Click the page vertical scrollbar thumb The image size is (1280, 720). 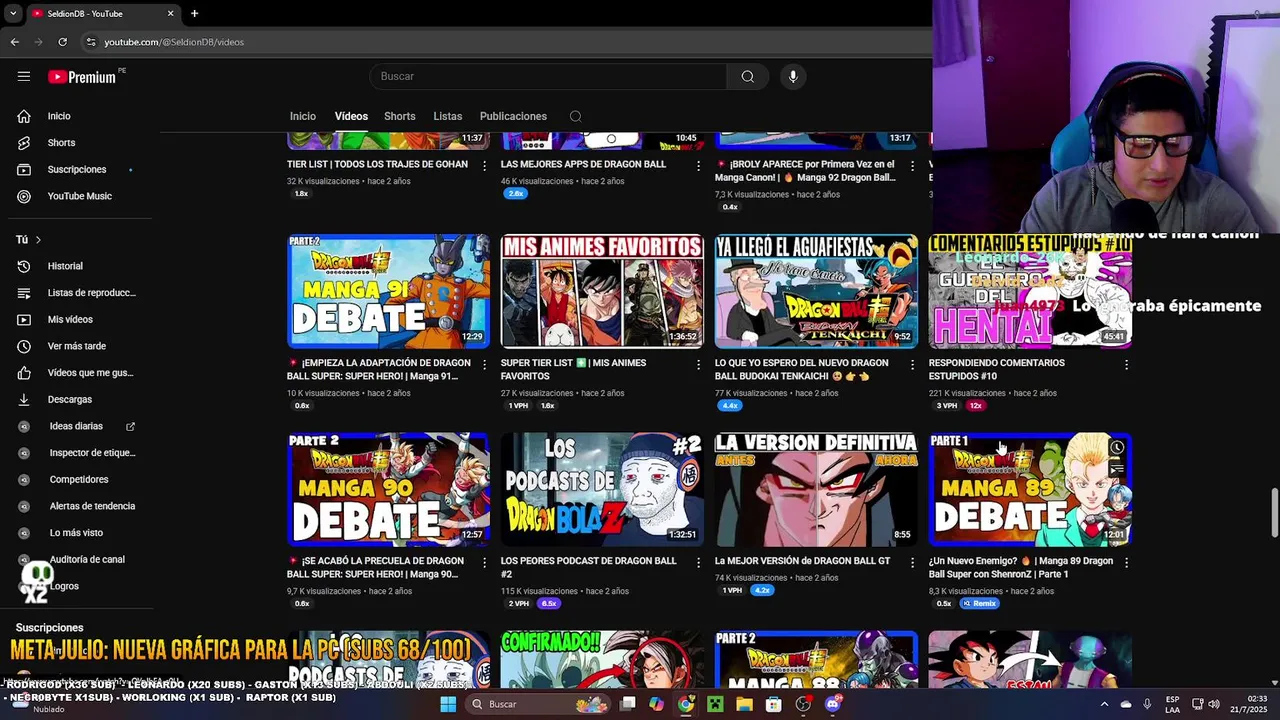(x=1273, y=512)
